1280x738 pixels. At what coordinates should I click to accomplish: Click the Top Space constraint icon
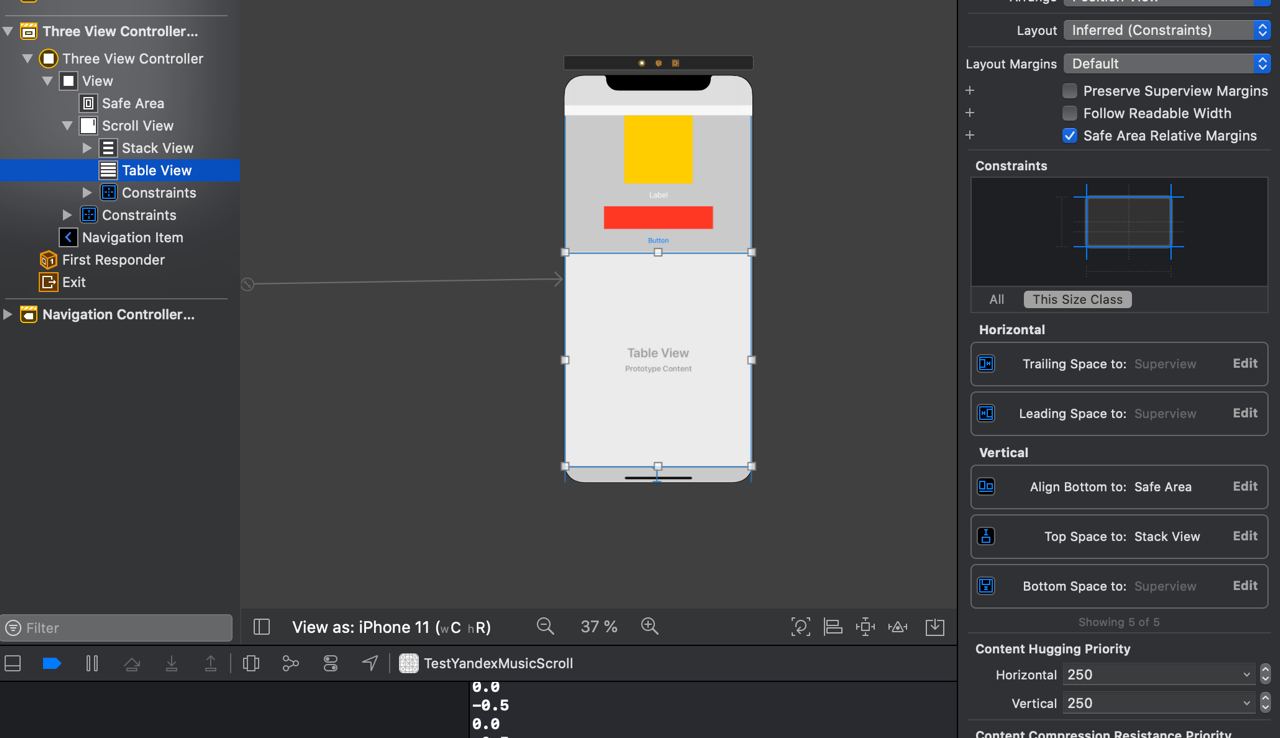pos(986,536)
